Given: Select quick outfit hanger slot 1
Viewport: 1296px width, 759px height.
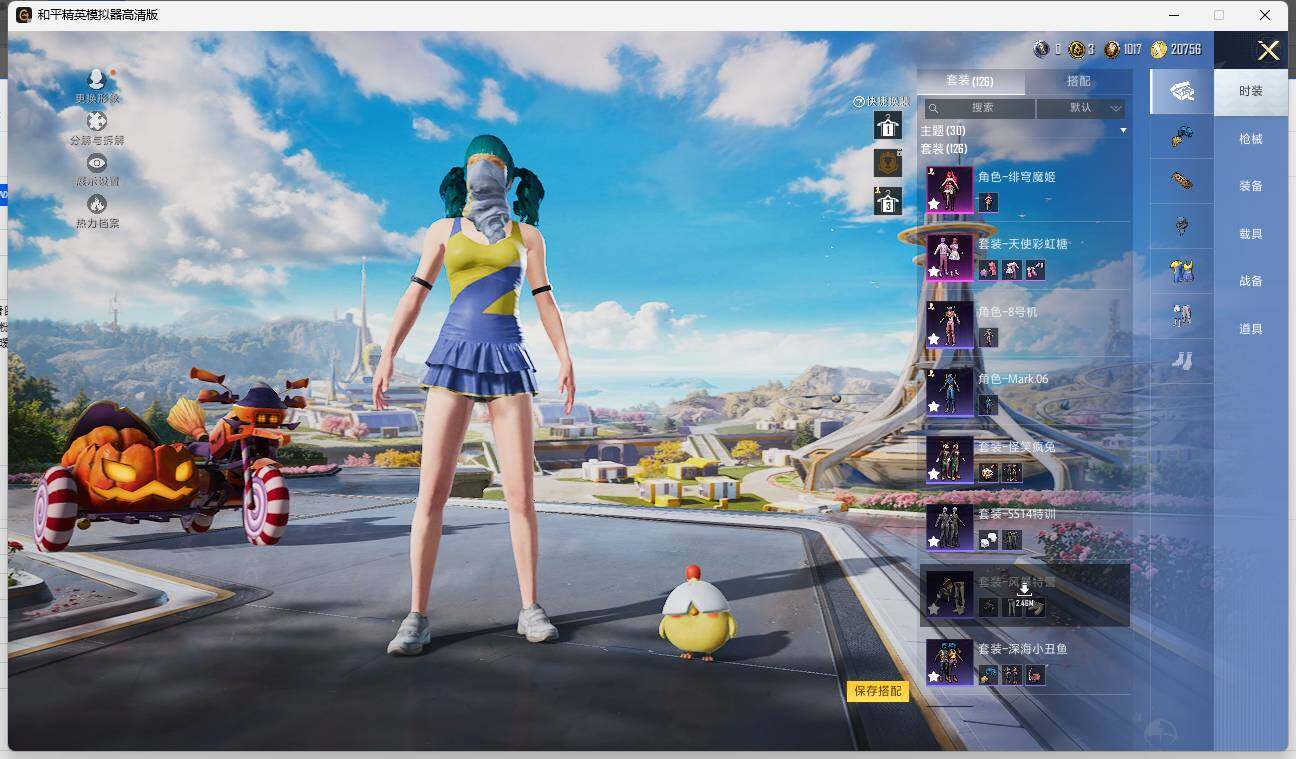Looking at the screenshot, I should (x=888, y=124).
